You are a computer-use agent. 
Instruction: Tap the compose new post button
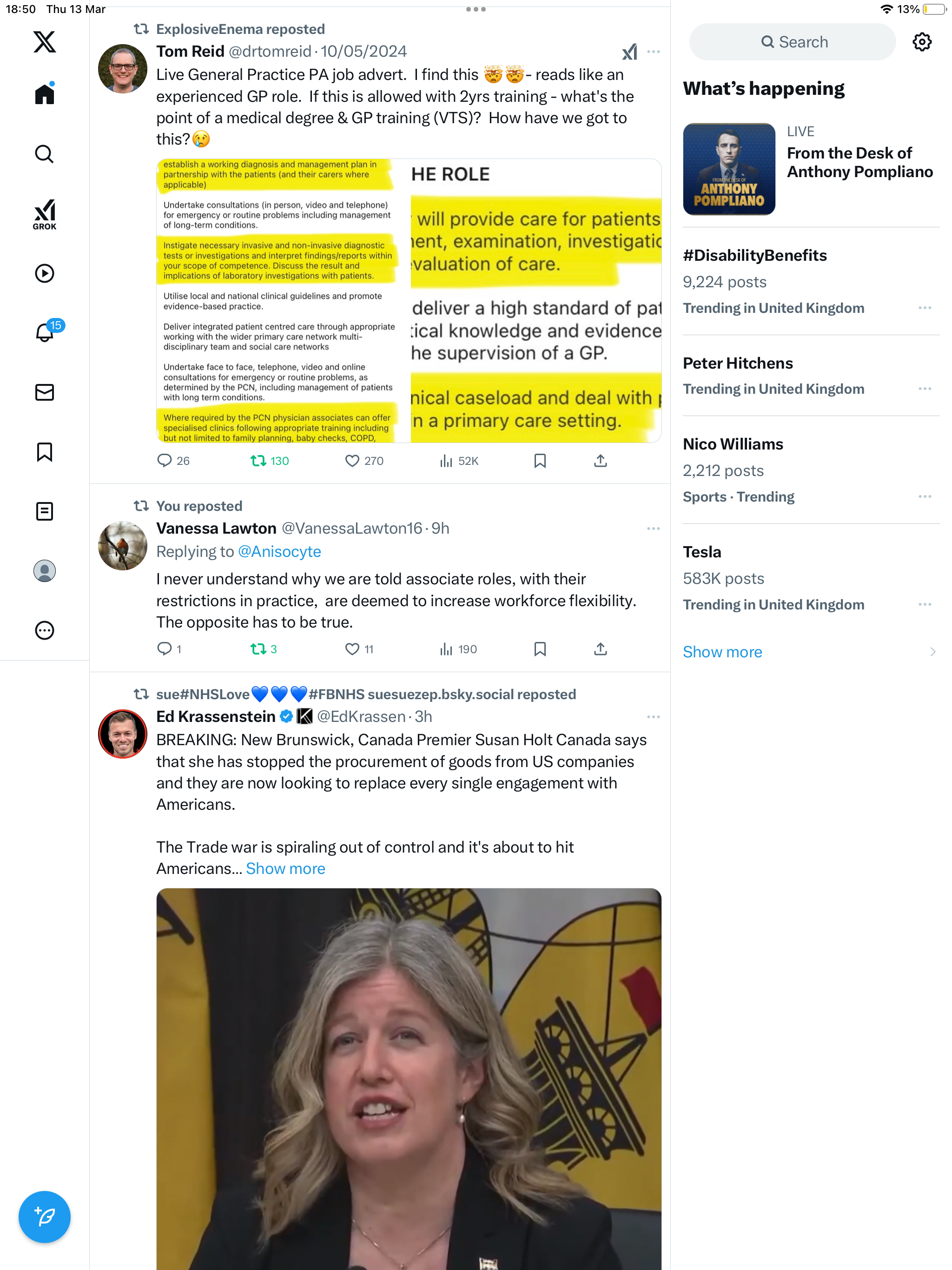click(x=44, y=1216)
